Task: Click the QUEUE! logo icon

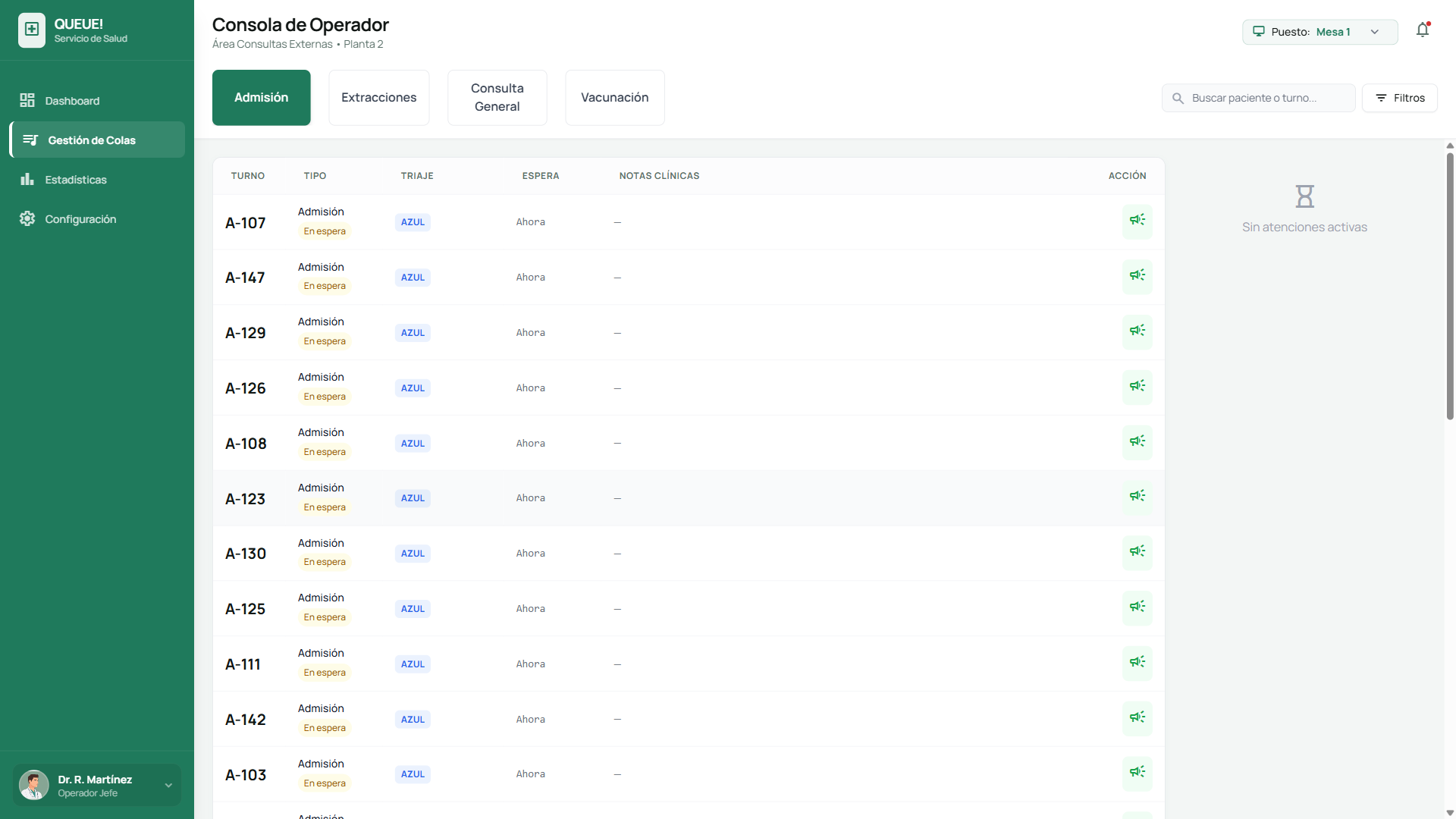Action: point(32,30)
